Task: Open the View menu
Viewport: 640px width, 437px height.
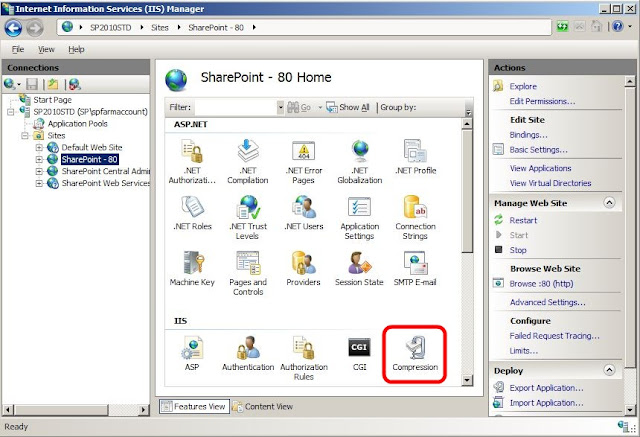Action: [46, 49]
